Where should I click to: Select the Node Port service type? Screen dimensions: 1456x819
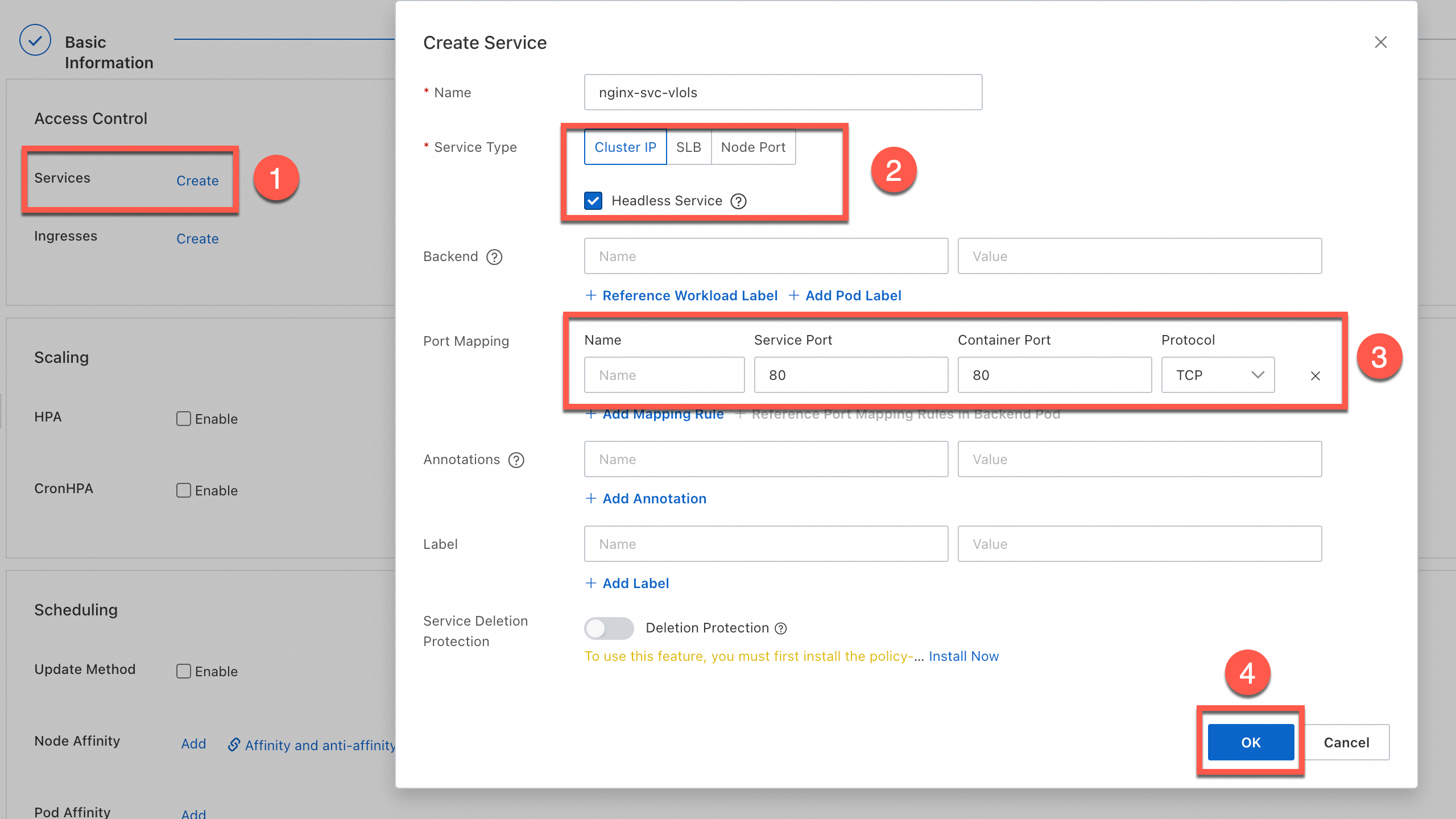(753, 147)
